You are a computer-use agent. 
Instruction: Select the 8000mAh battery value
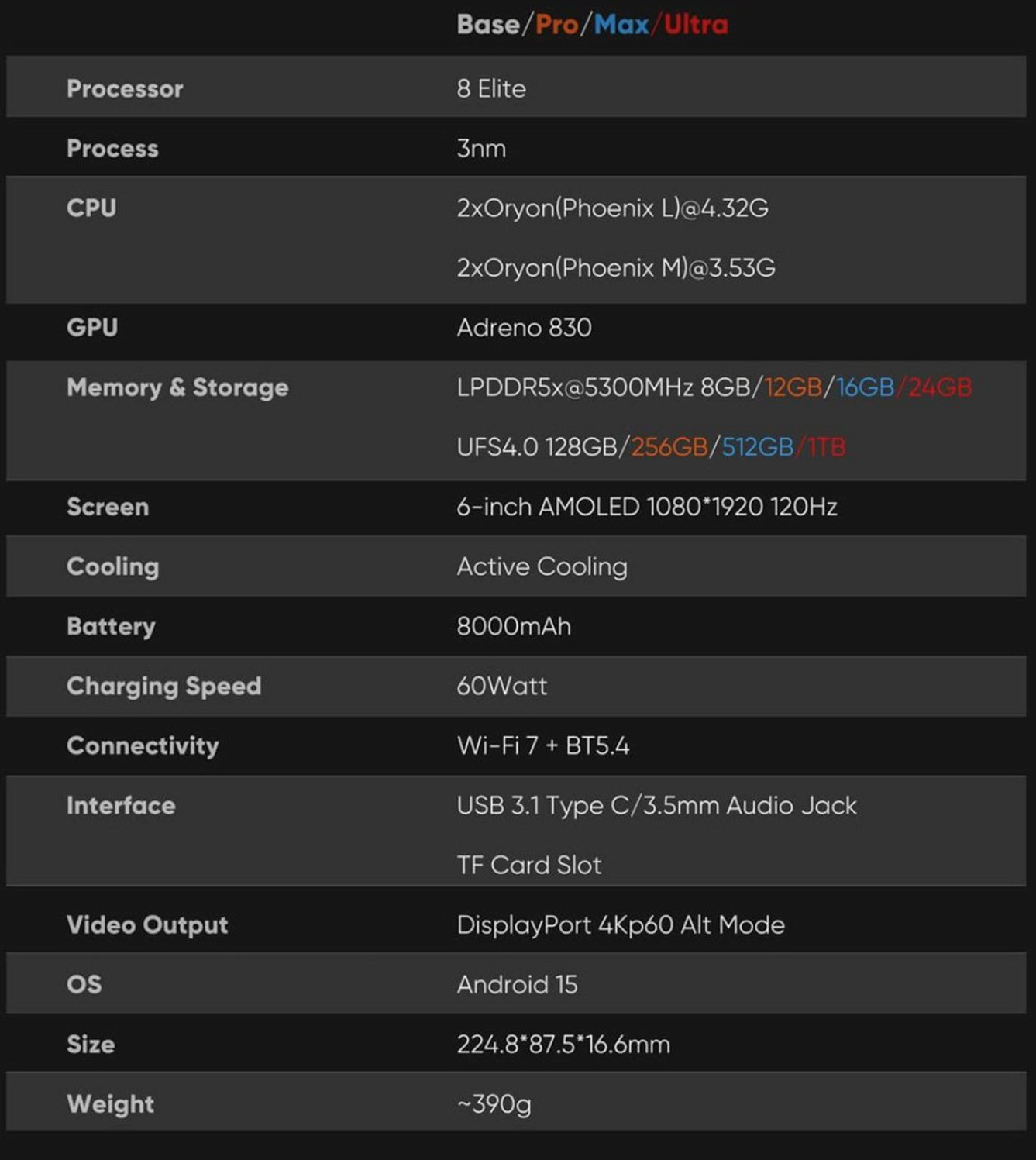tap(514, 626)
